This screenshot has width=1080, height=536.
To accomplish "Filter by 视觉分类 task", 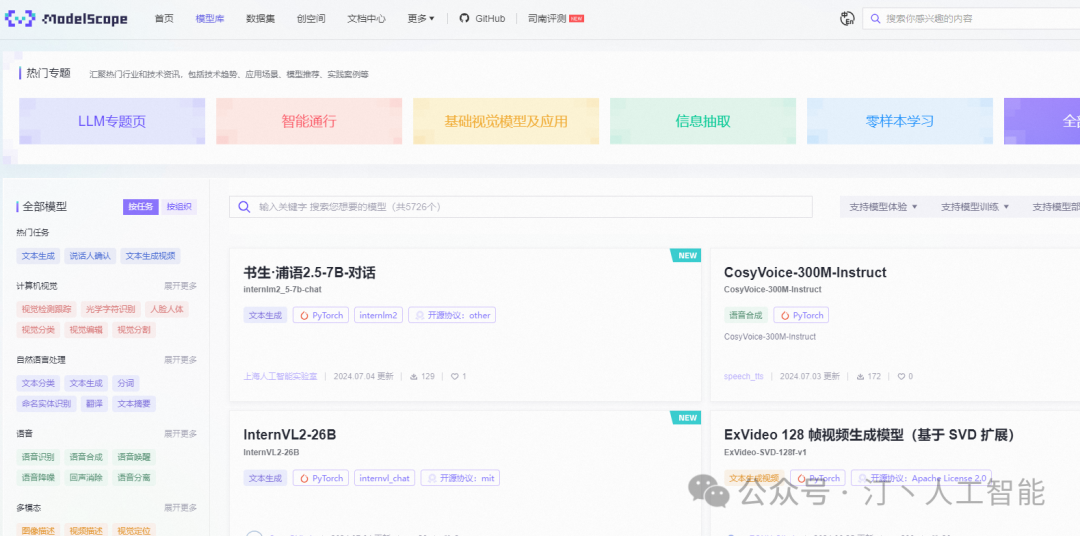I will click(38, 329).
